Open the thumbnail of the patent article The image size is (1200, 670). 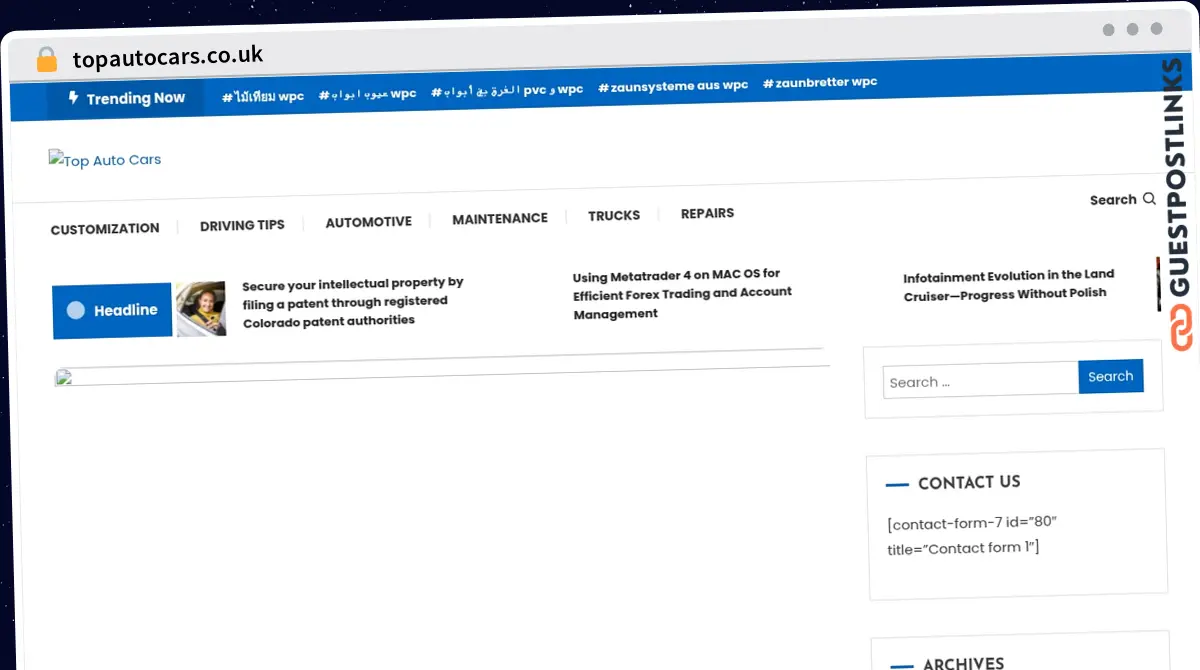[201, 308]
